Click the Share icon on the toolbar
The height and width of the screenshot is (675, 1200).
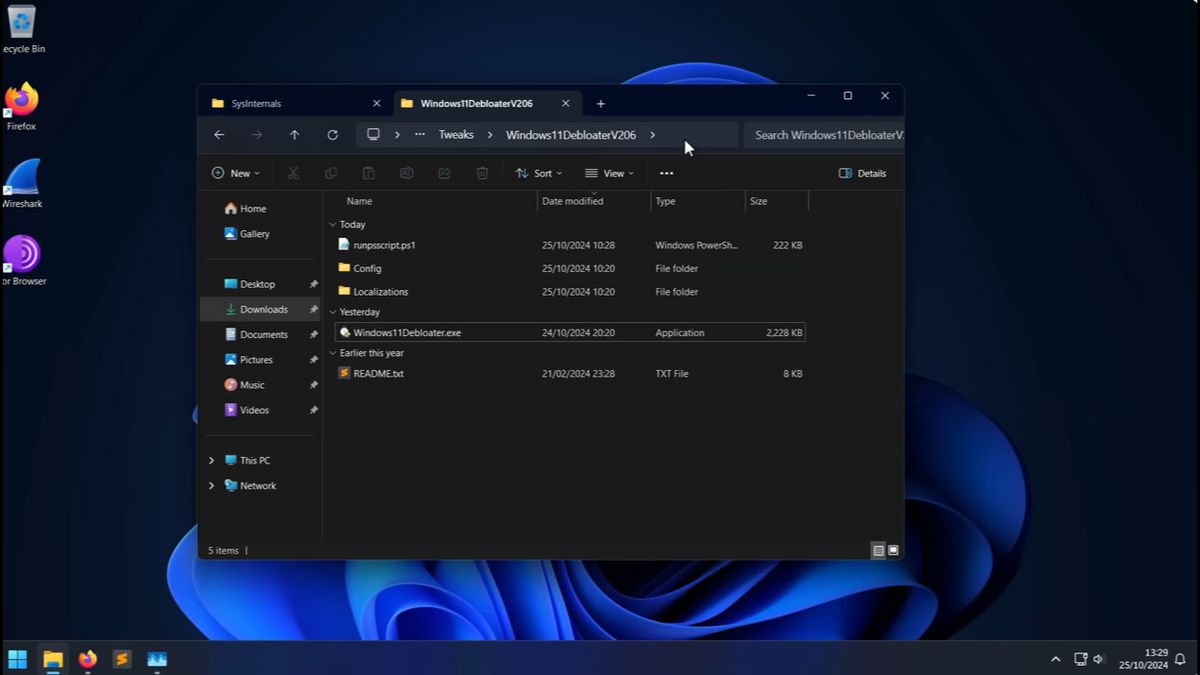tap(443, 173)
